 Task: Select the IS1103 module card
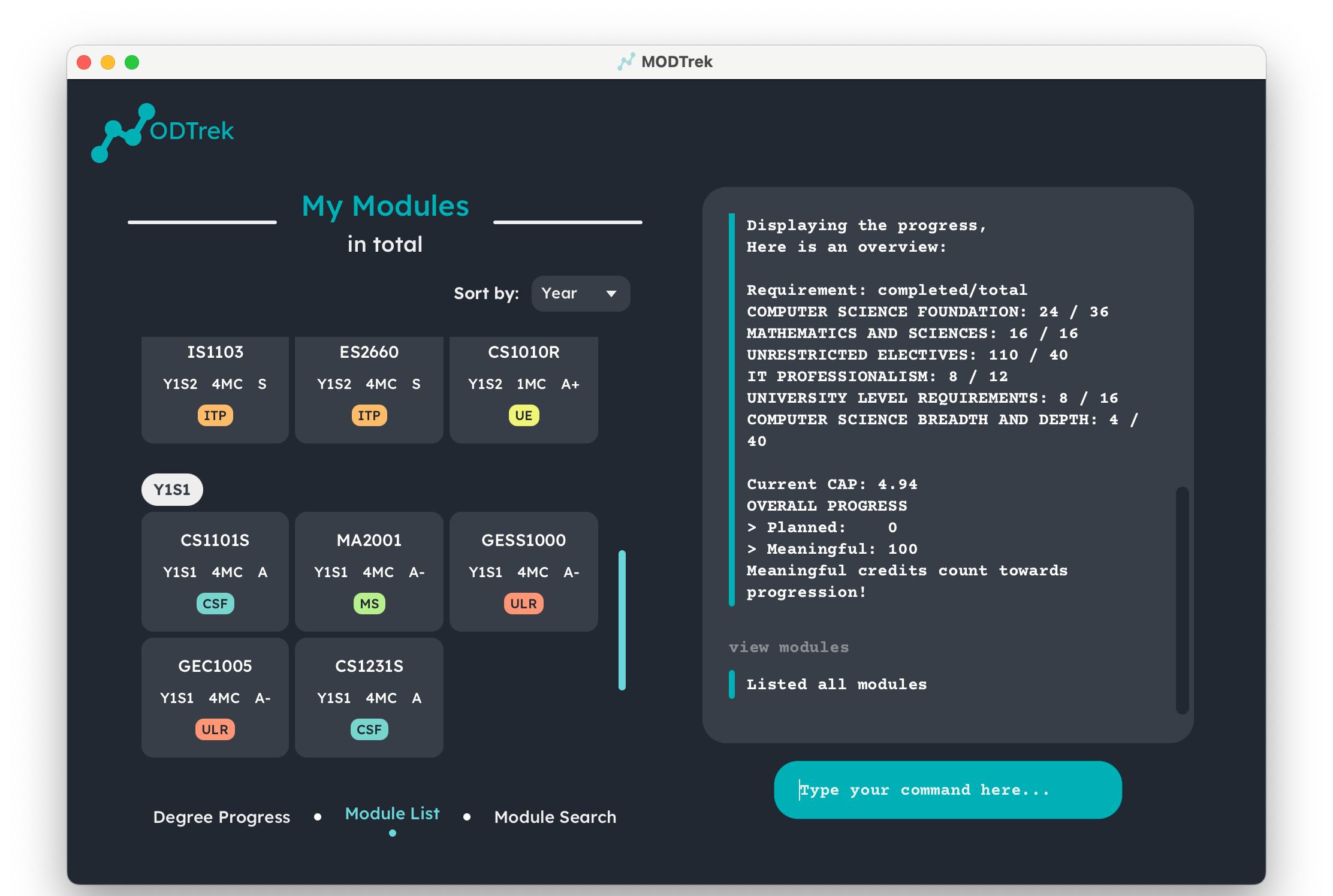pos(215,390)
